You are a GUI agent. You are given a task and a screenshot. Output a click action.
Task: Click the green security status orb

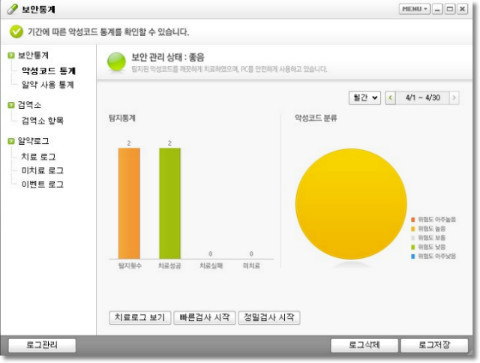pyautogui.click(x=116, y=62)
